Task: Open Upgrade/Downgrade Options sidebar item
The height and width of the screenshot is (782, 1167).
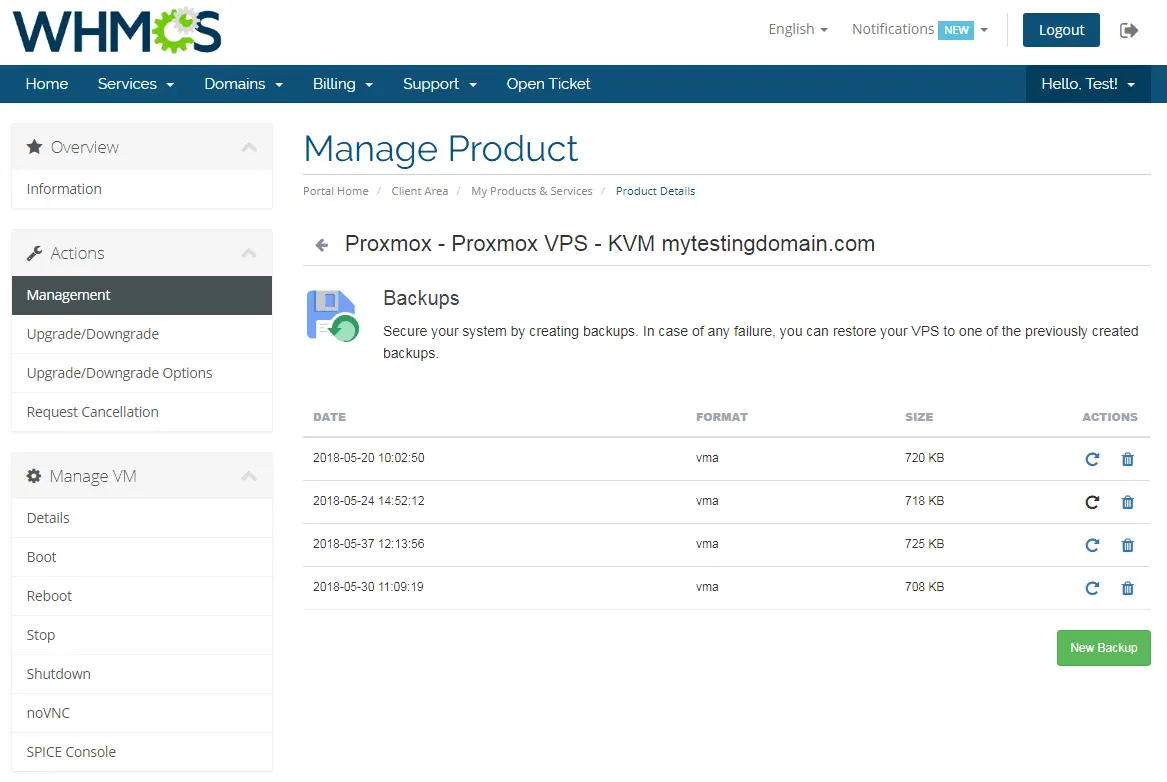Action: [x=142, y=373]
